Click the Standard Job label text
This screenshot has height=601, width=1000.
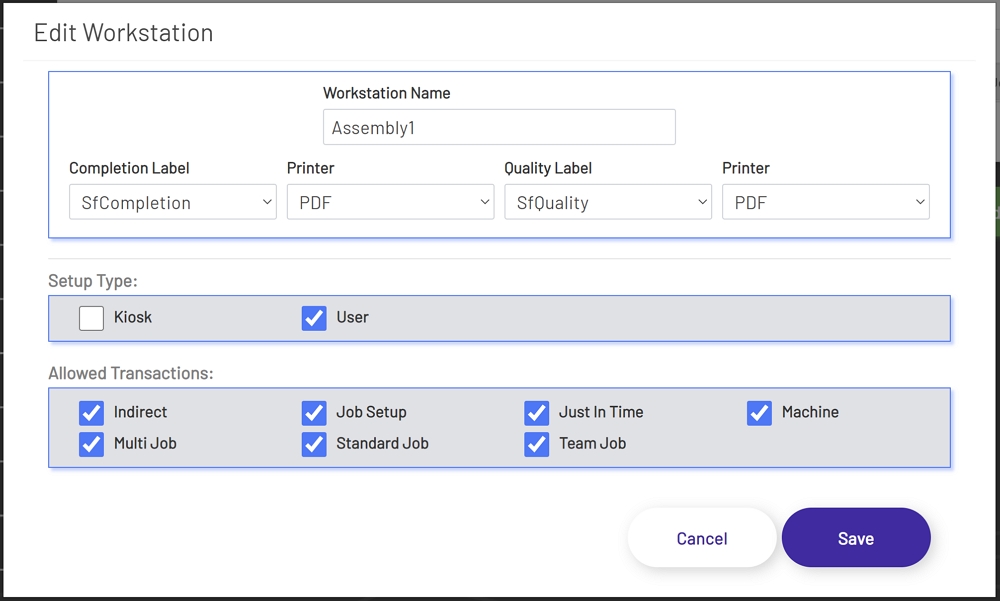point(382,443)
